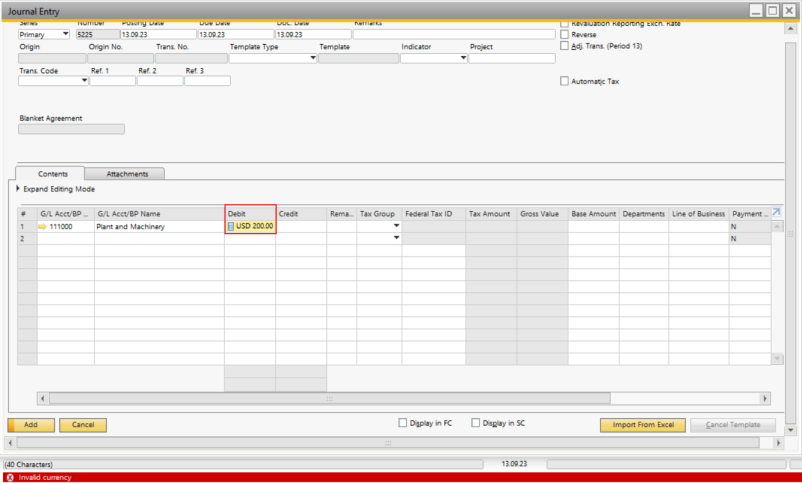Click the calculator icon in the Debit cell
Image resolution: width=802 pixels, height=483 pixels.
(231, 226)
